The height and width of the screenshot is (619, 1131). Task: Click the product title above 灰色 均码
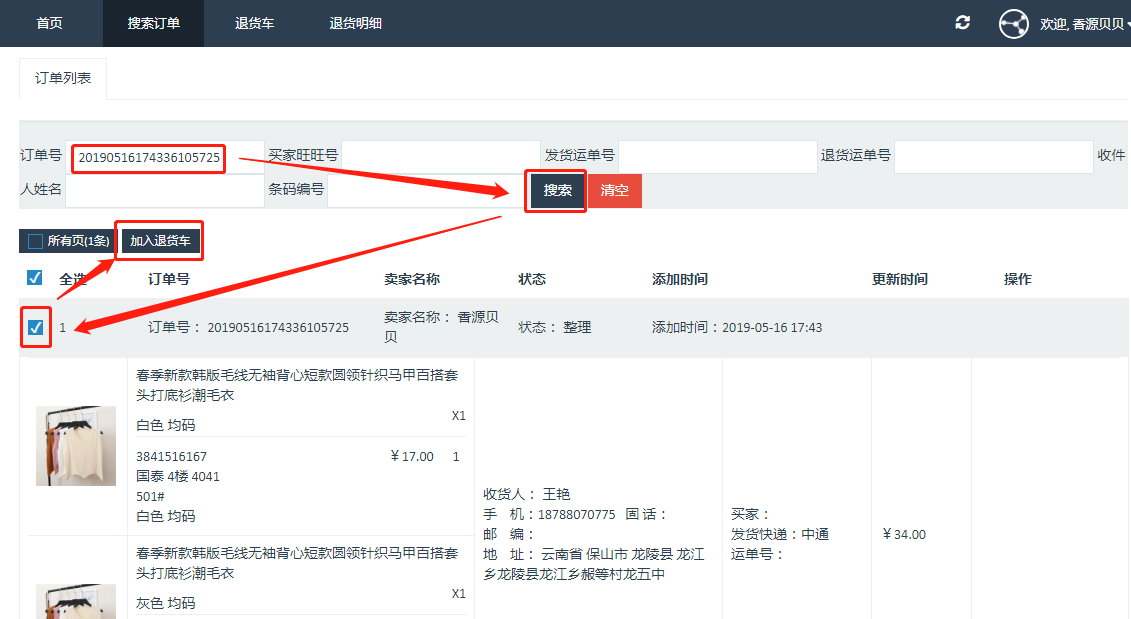coord(297,563)
